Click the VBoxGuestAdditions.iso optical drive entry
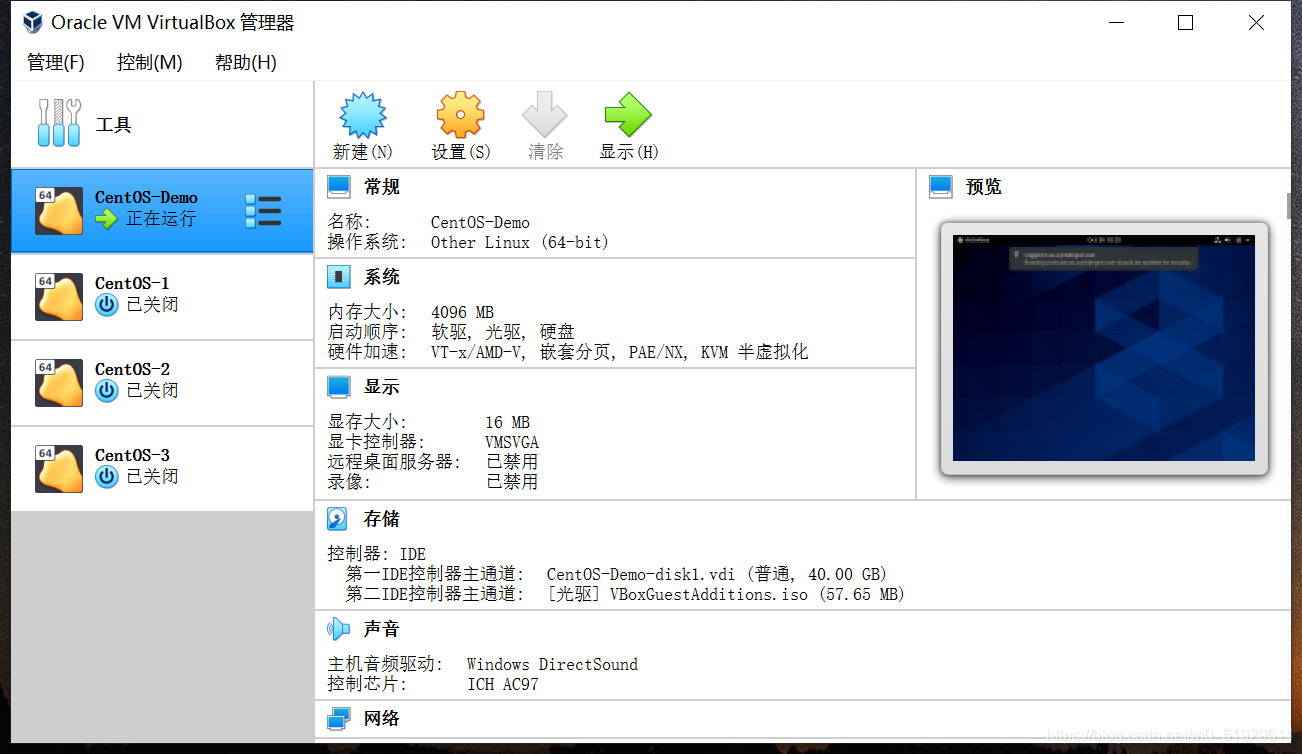The height and width of the screenshot is (754, 1302). coord(726,594)
